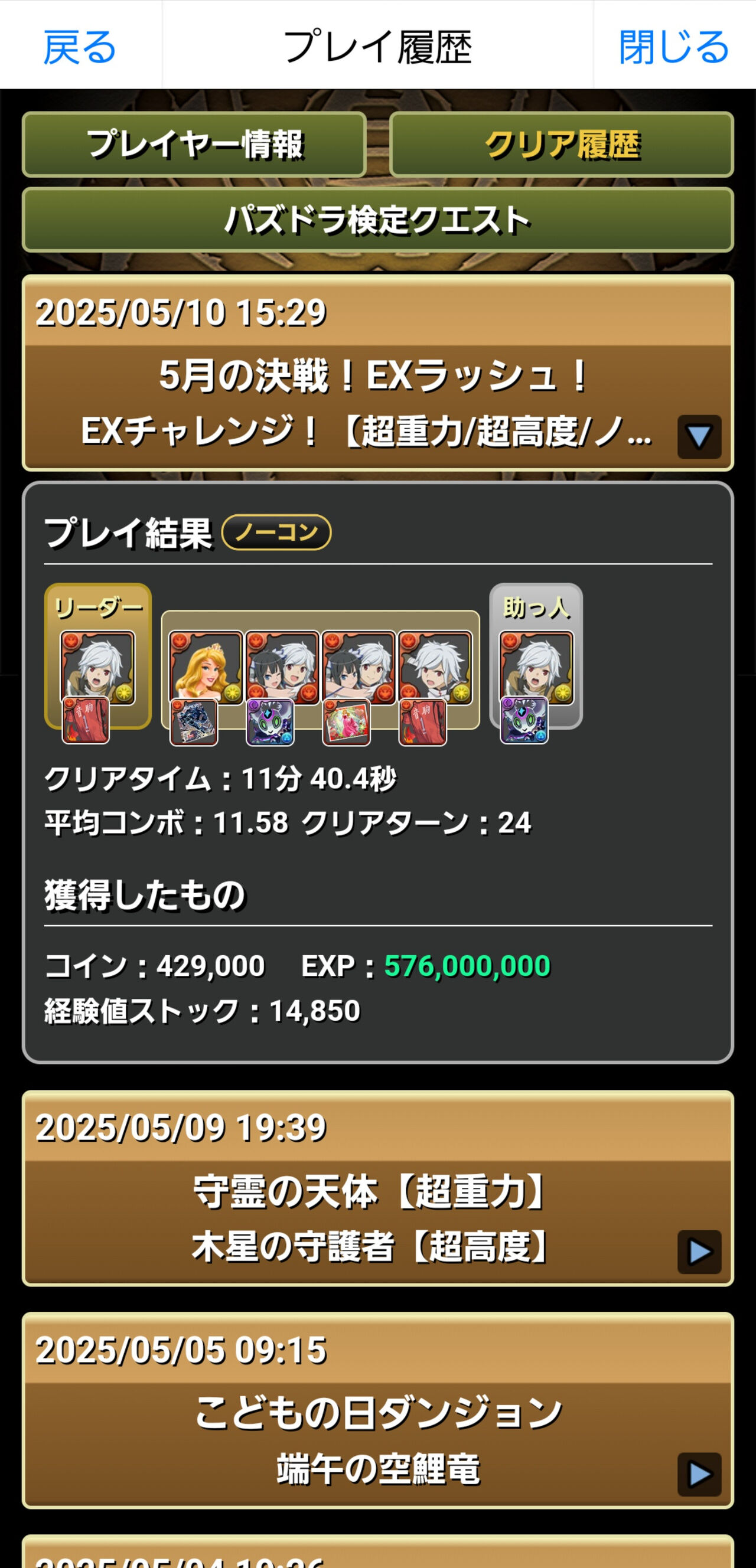The width and height of the screenshot is (756, 1568).
Task: Switch to クリア履歴 tab
Action: (562, 145)
